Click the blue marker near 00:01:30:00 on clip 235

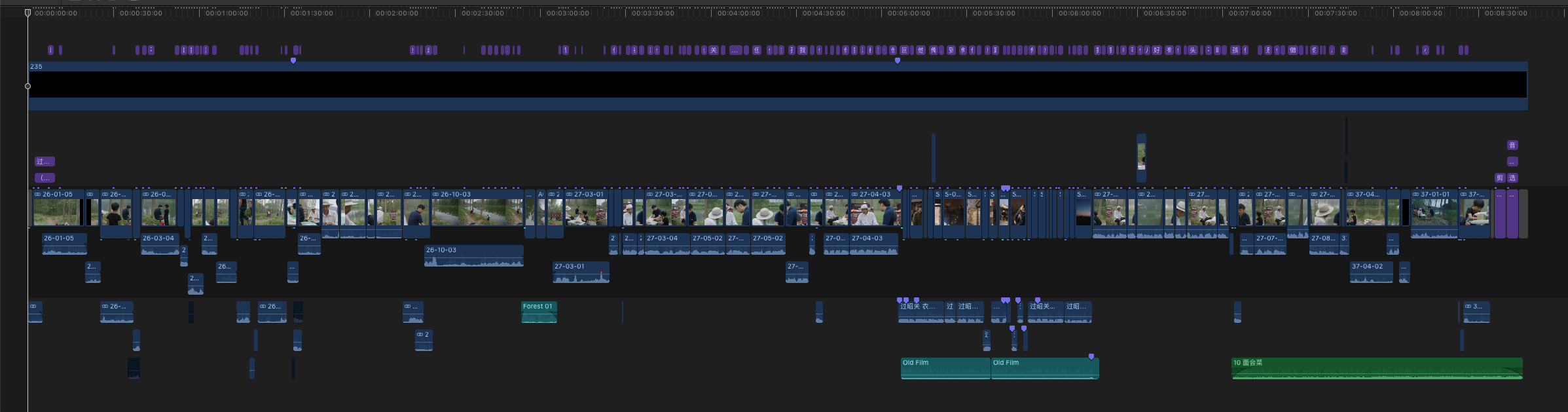tap(293, 60)
